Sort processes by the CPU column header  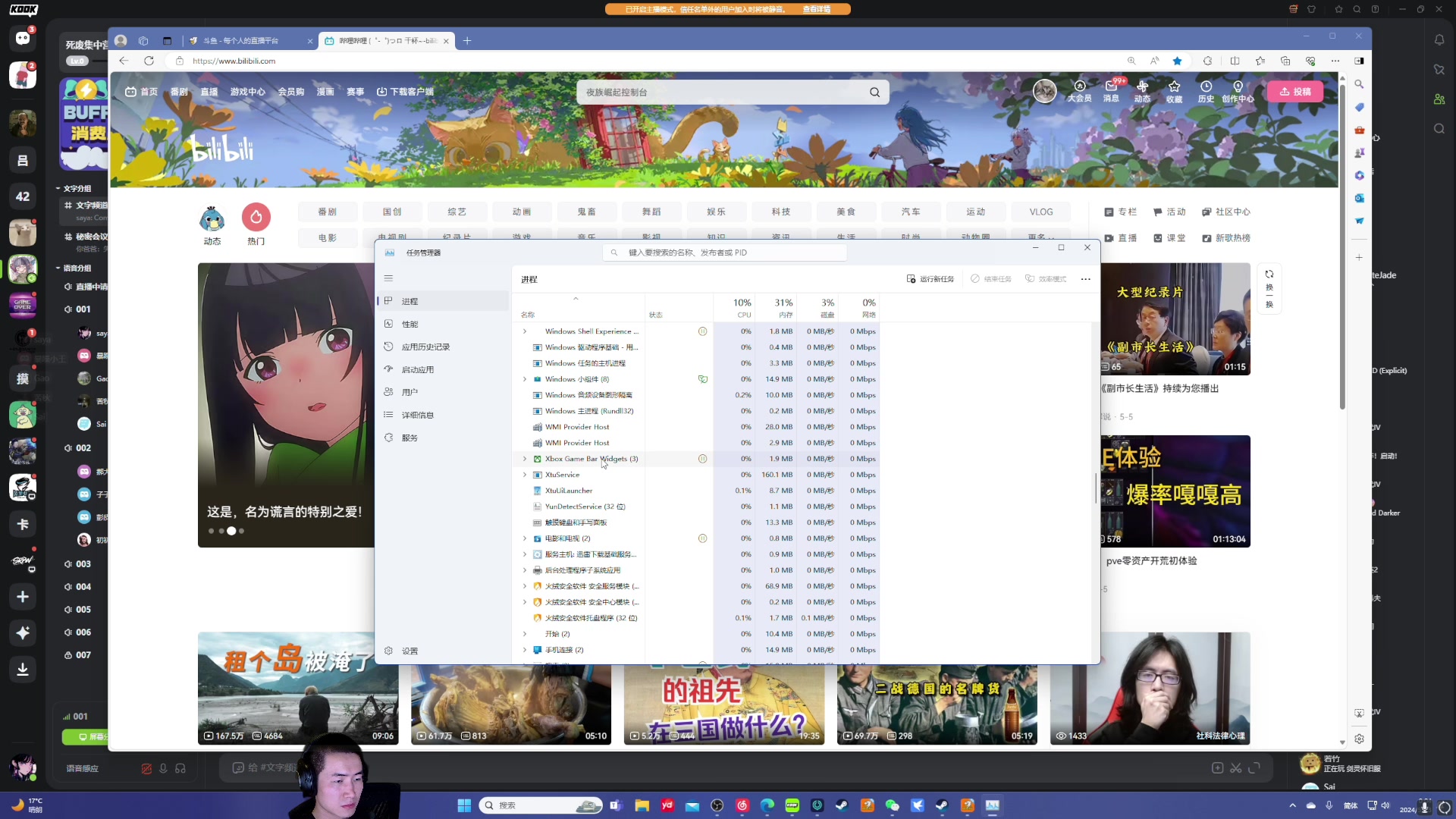(734, 308)
